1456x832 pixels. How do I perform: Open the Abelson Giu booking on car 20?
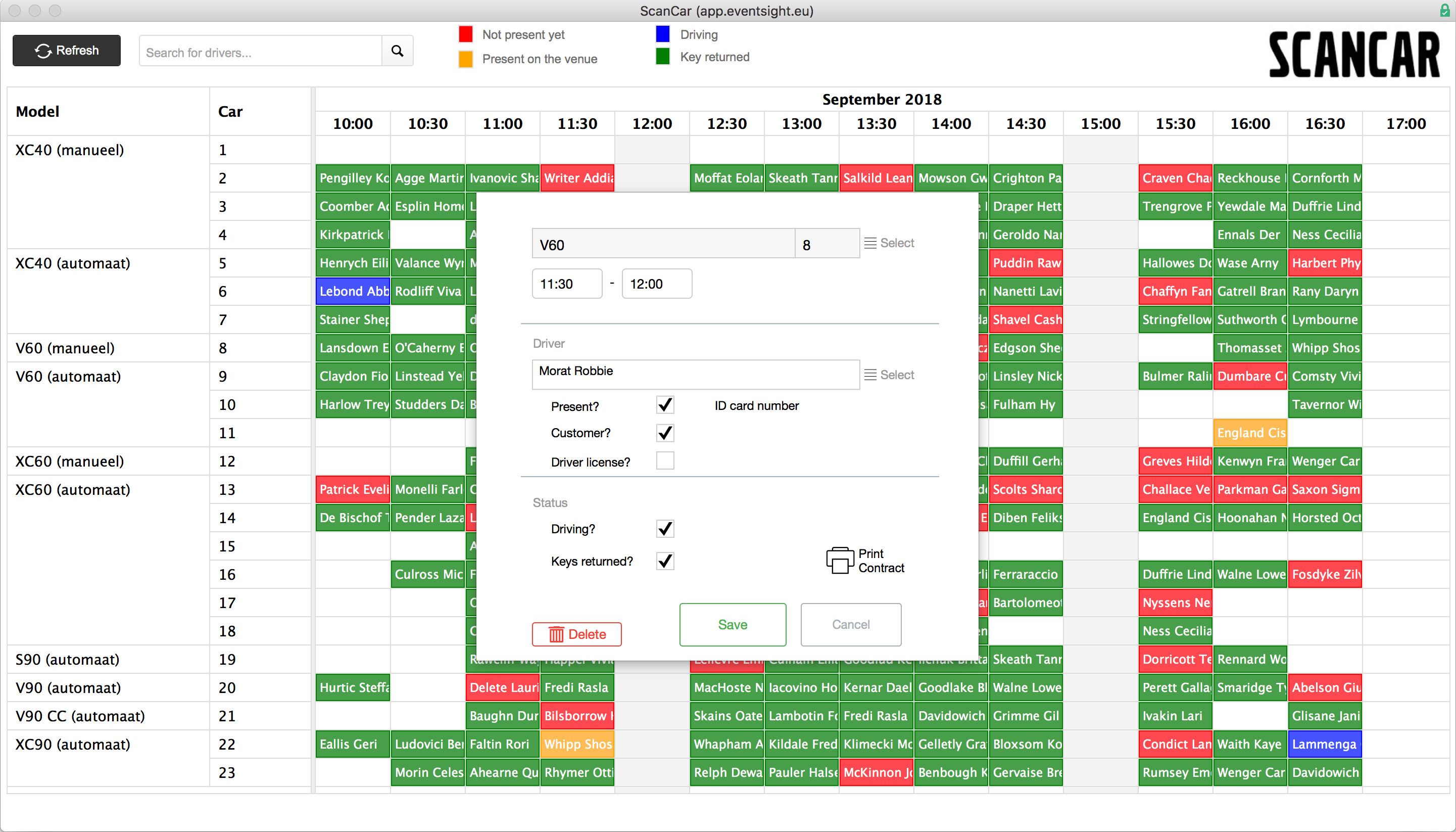(1325, 687)
